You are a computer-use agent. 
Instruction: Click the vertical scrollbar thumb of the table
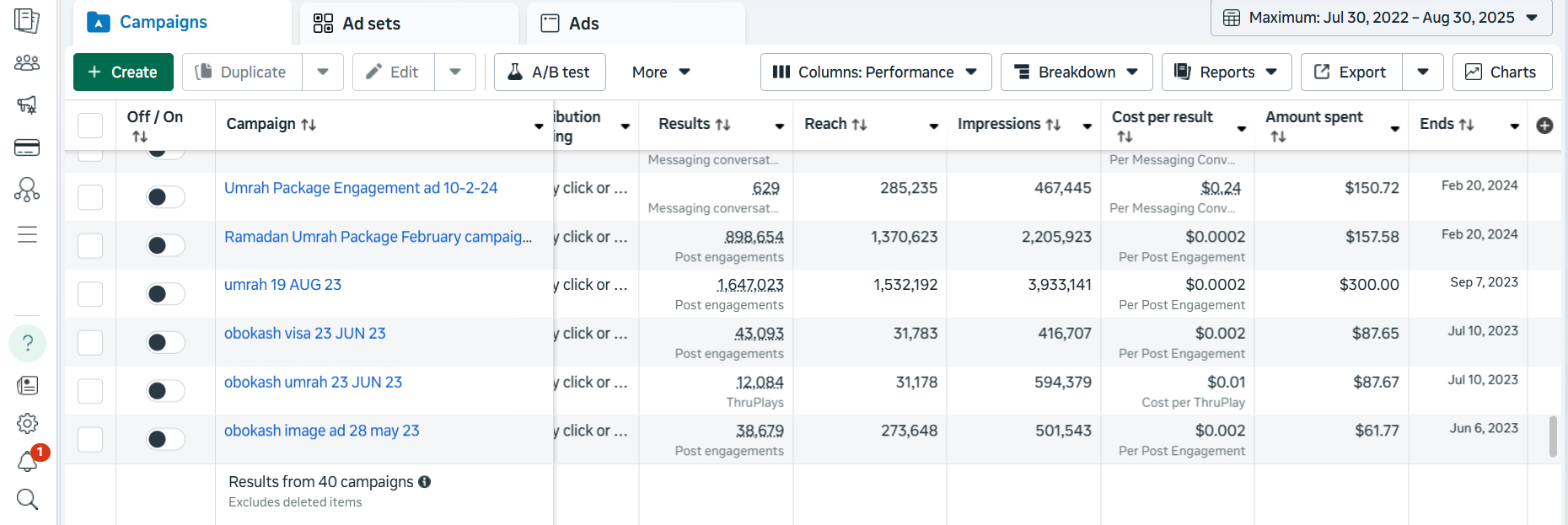coord(1553,436)
